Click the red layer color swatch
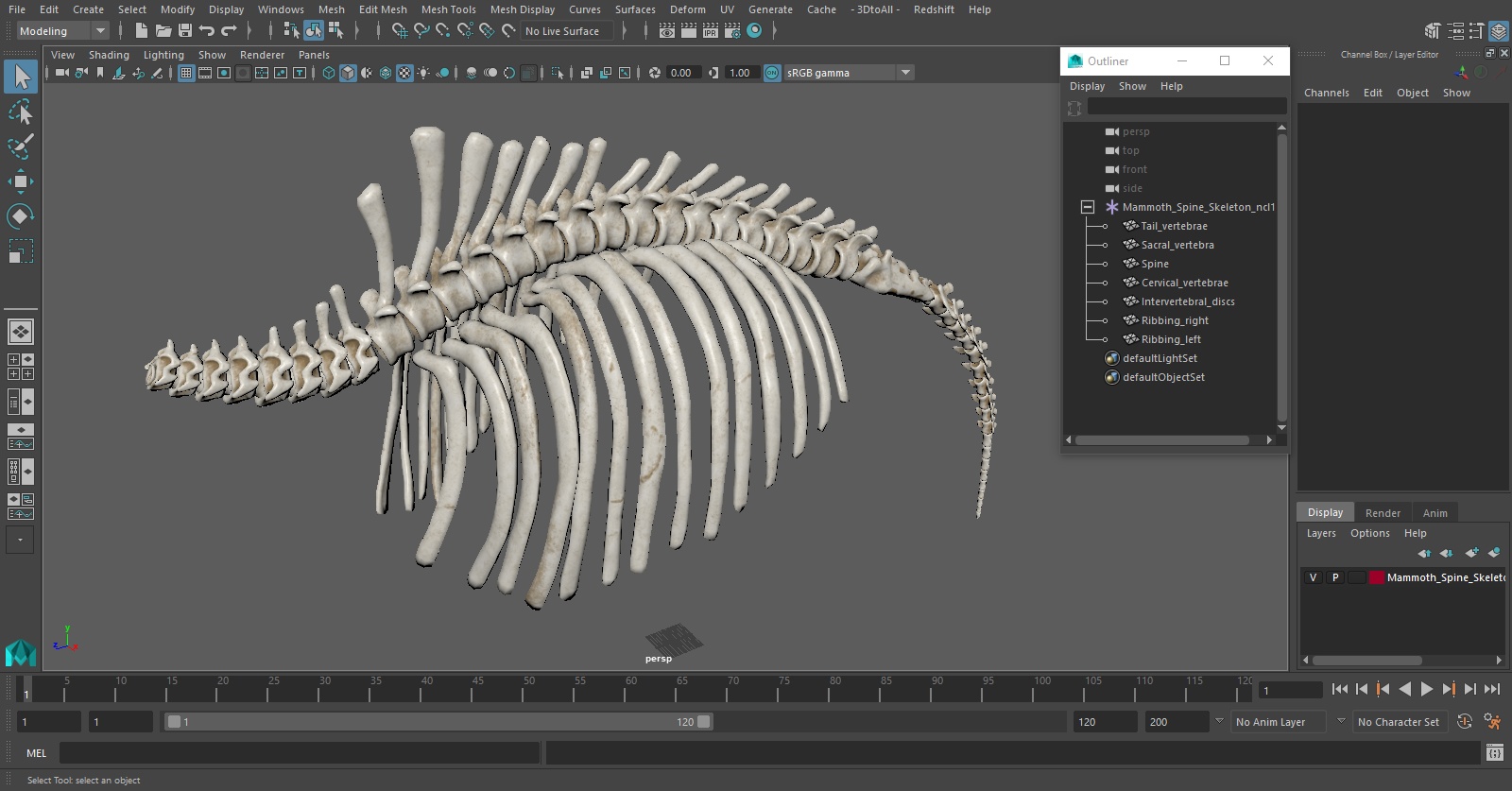 [1377, 577]
